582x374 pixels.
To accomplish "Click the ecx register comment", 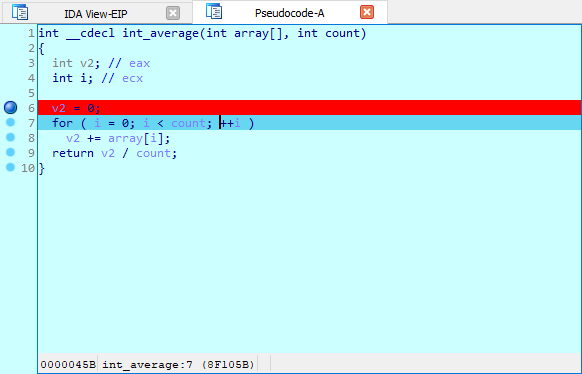I will (133, 78).
